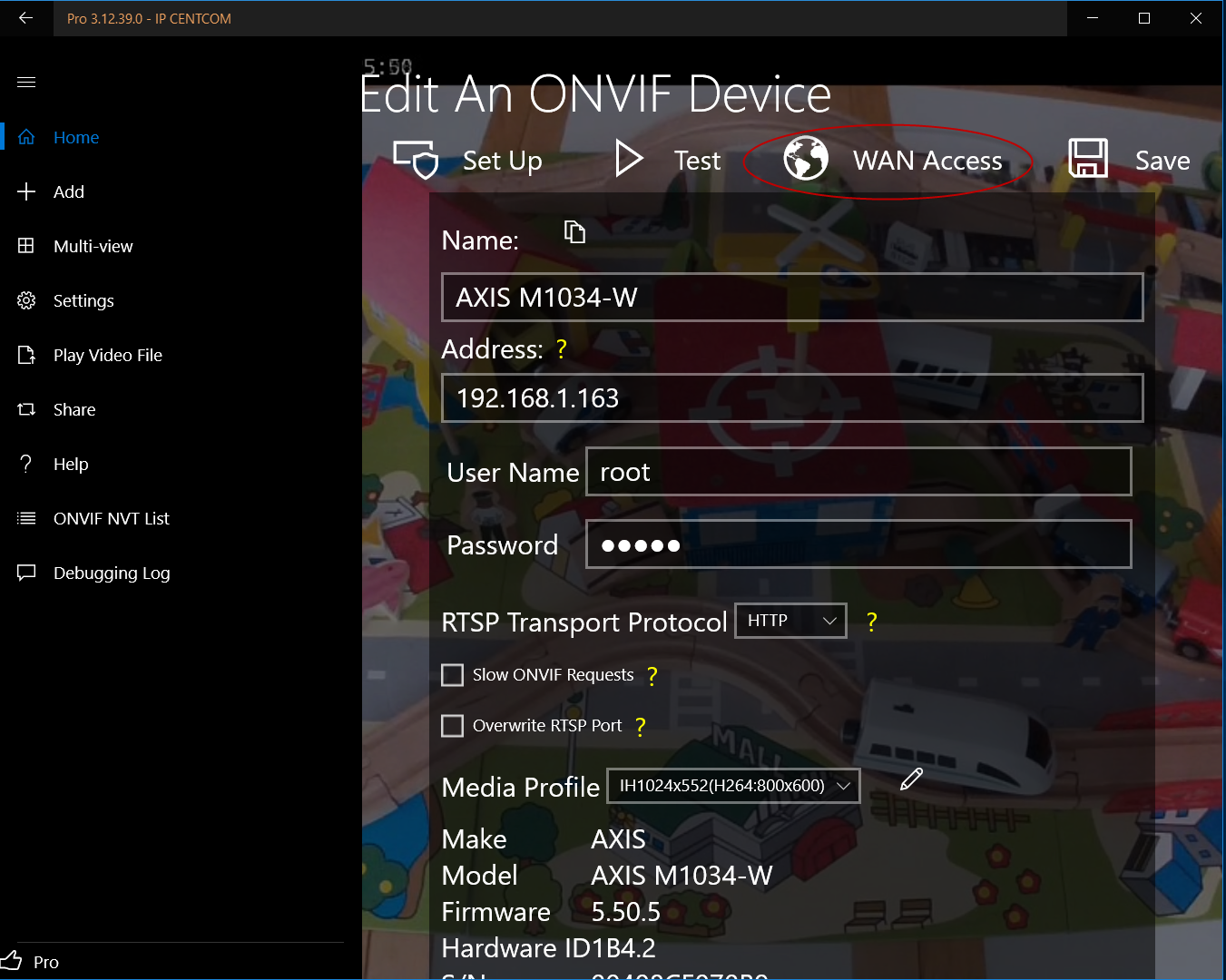The height and width of the screenshot is (980, 1226).
Task: Click the Hardware ID1B4.2 text
Action: point(548,948)
